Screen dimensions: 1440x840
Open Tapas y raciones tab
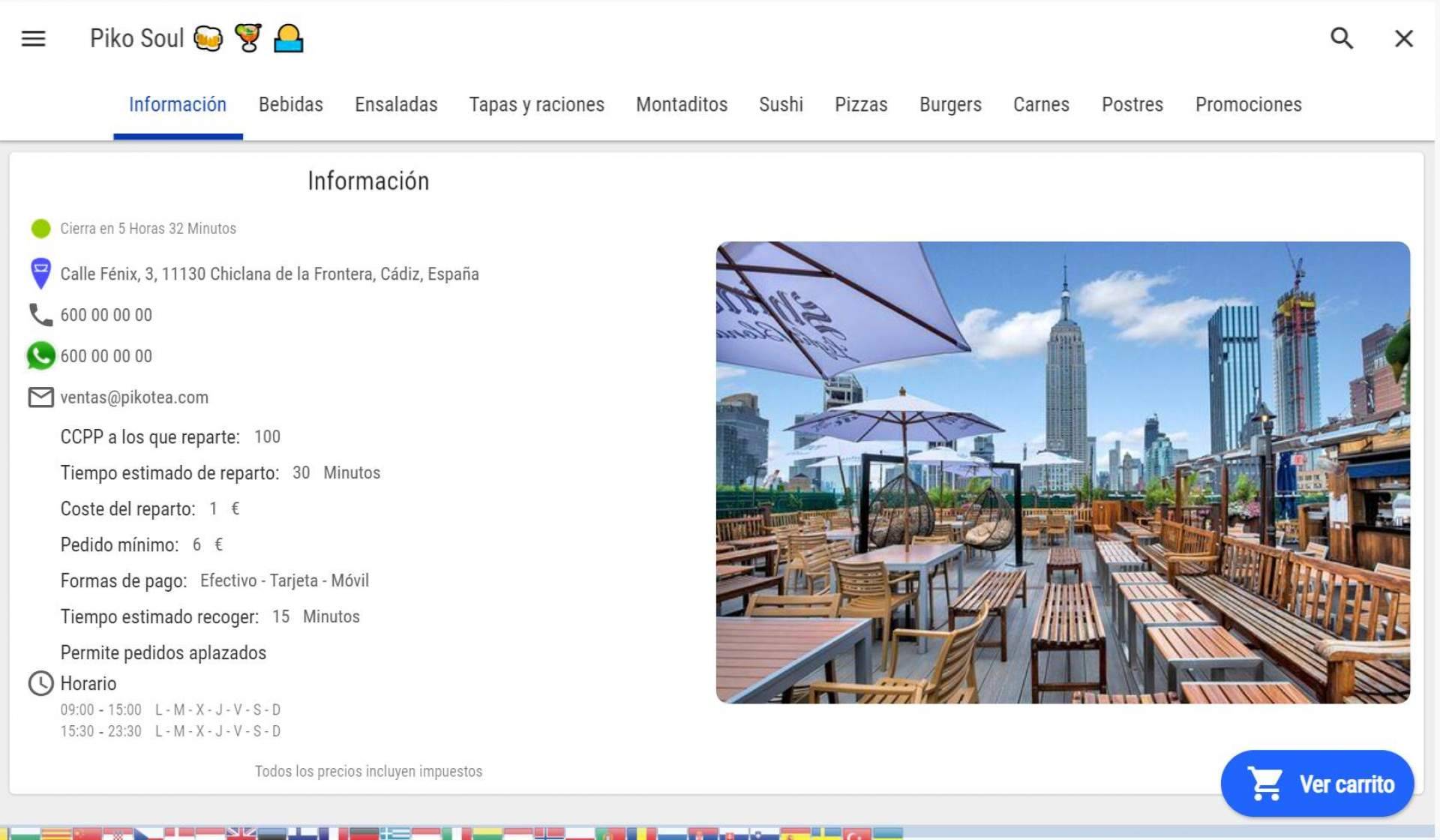point(536,104)
